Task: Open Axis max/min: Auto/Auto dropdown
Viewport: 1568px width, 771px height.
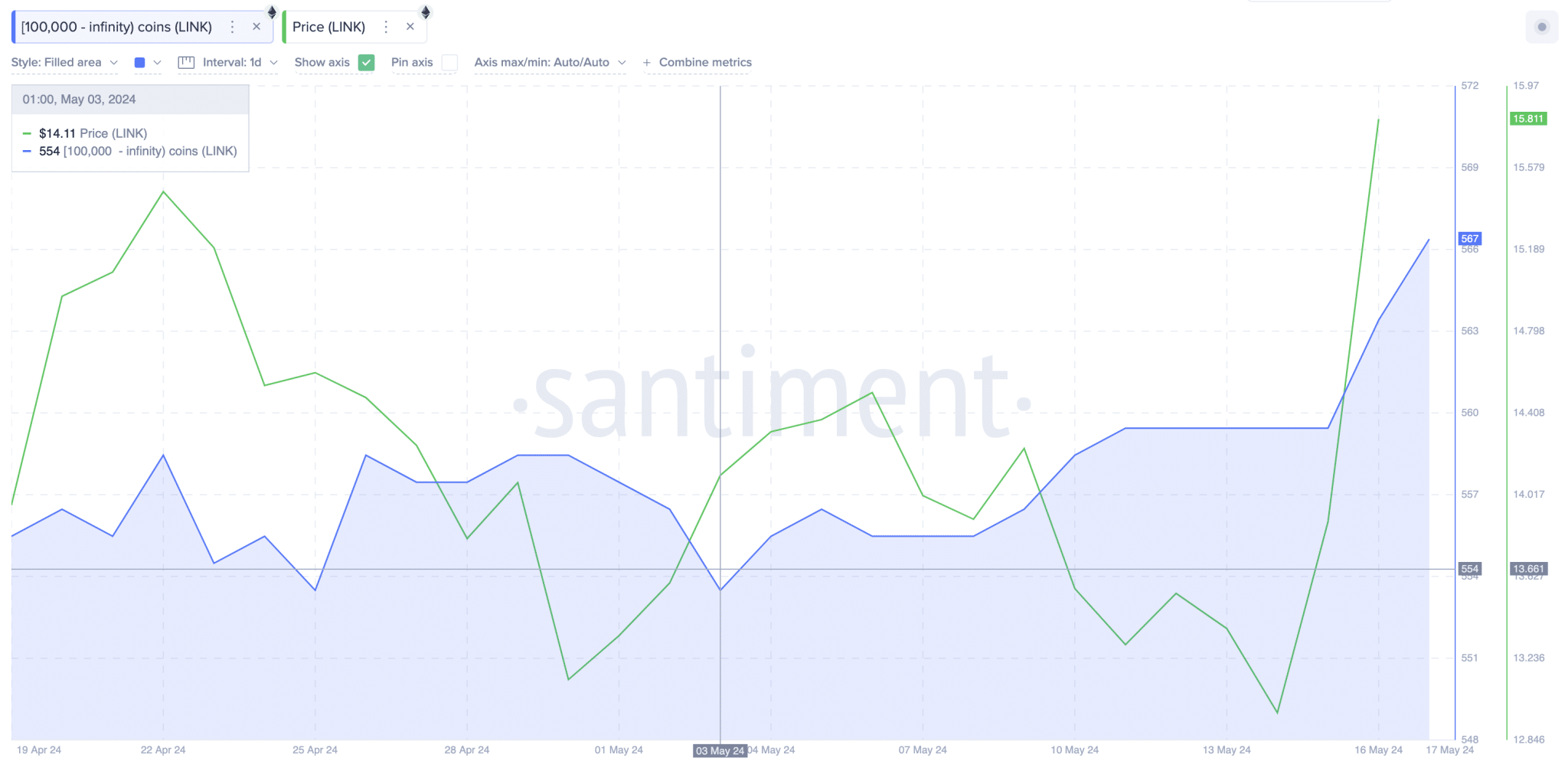Action: pos(550,63)
